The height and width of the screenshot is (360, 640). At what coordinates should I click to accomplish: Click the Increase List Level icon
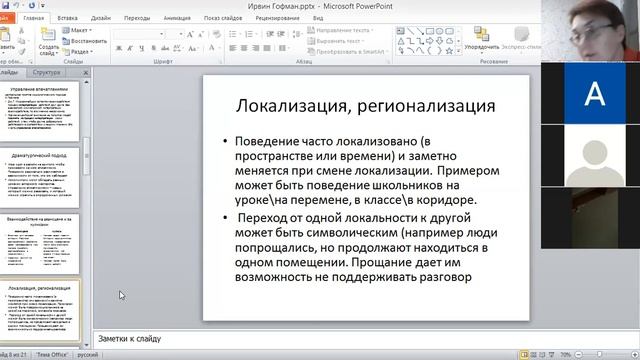pyautogui.click(x=281, y=34)
